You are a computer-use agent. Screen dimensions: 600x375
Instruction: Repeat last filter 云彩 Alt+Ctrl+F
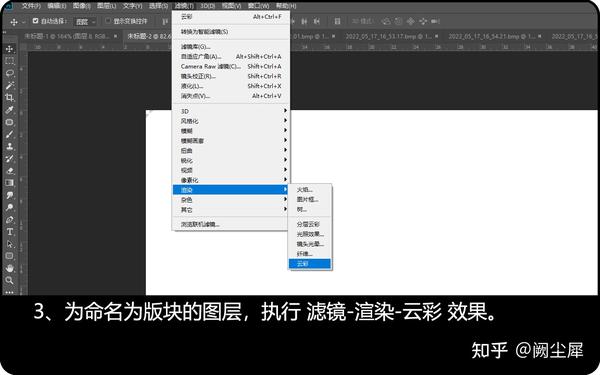pyautogui.click(x=231, y=17)
